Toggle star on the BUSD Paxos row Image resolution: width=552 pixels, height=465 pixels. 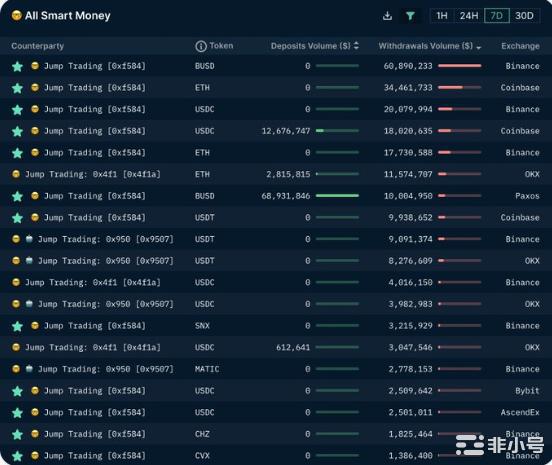(x=17, y=196)
